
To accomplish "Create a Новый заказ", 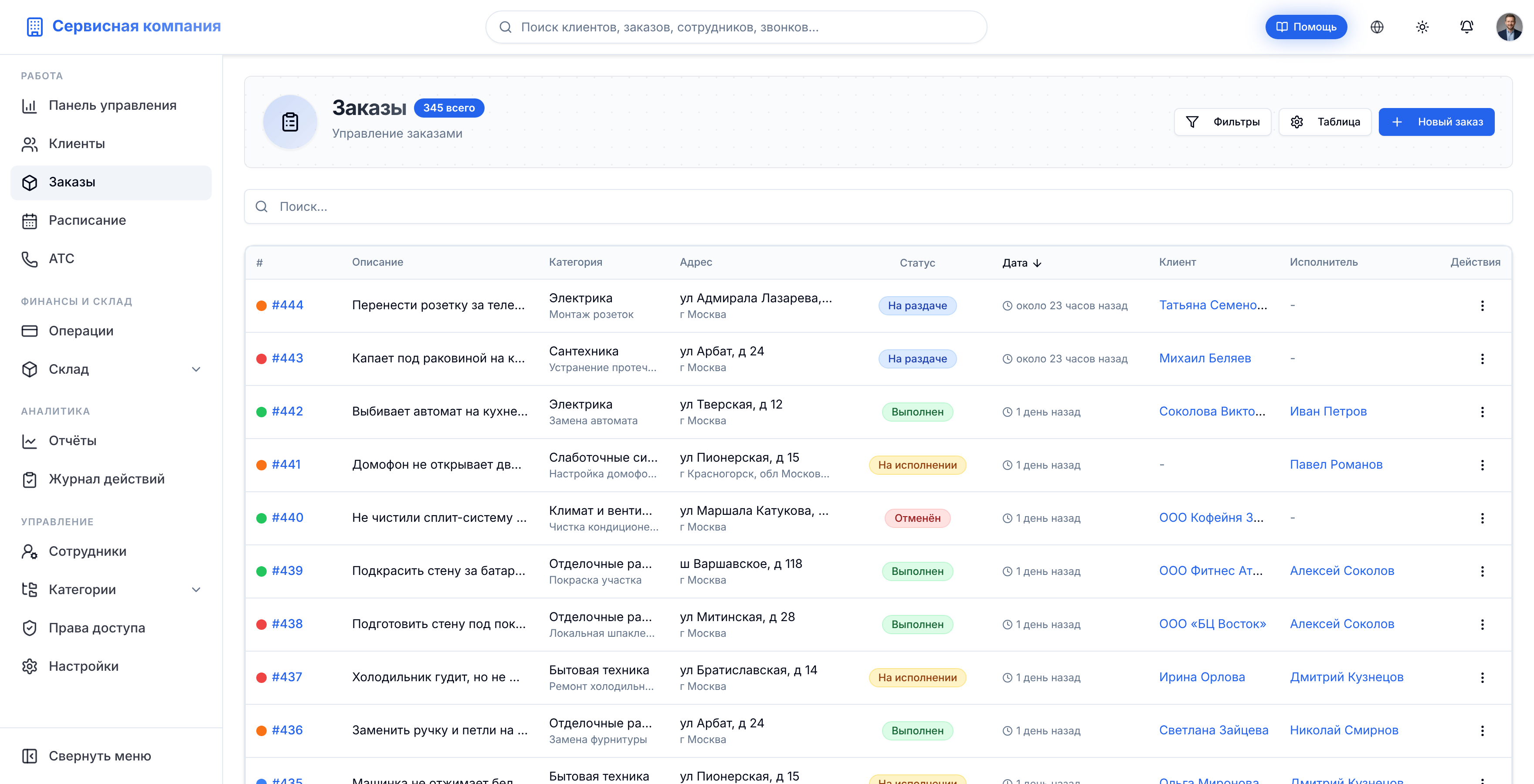I will pos(1436,122).
